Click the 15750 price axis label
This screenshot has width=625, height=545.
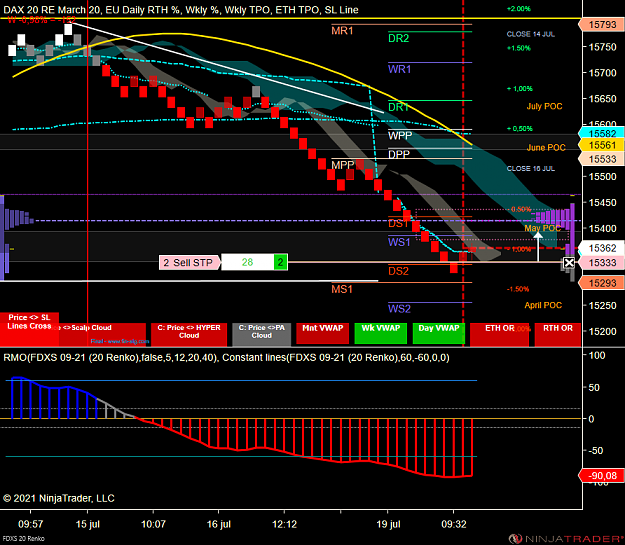(602, 47)
